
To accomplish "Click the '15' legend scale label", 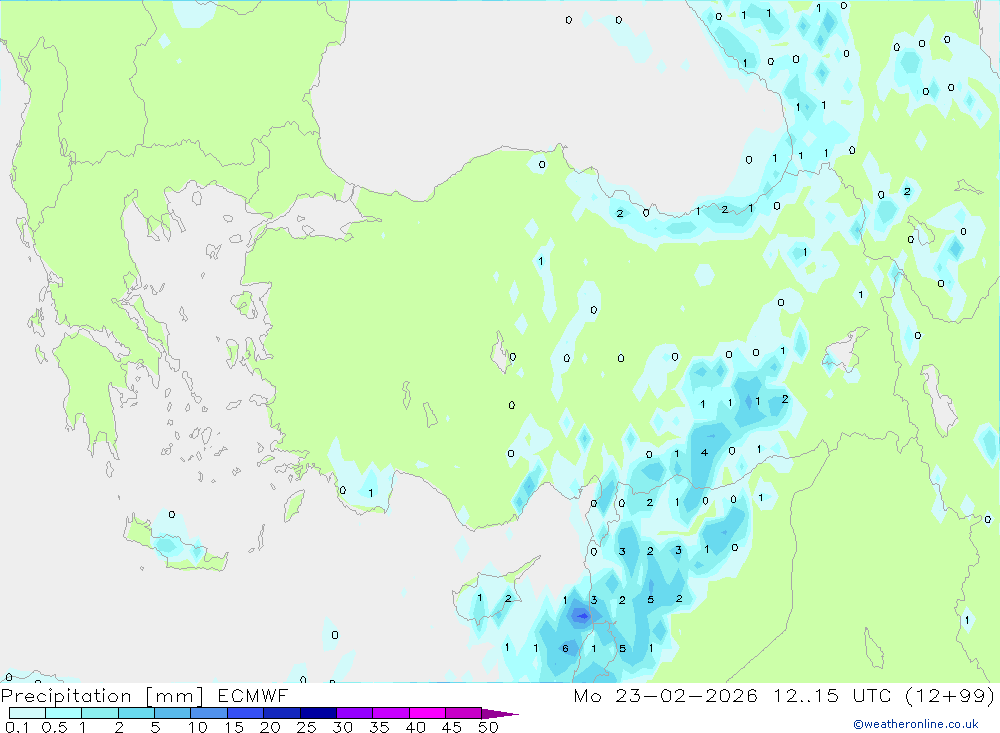I will click(234, 727).
